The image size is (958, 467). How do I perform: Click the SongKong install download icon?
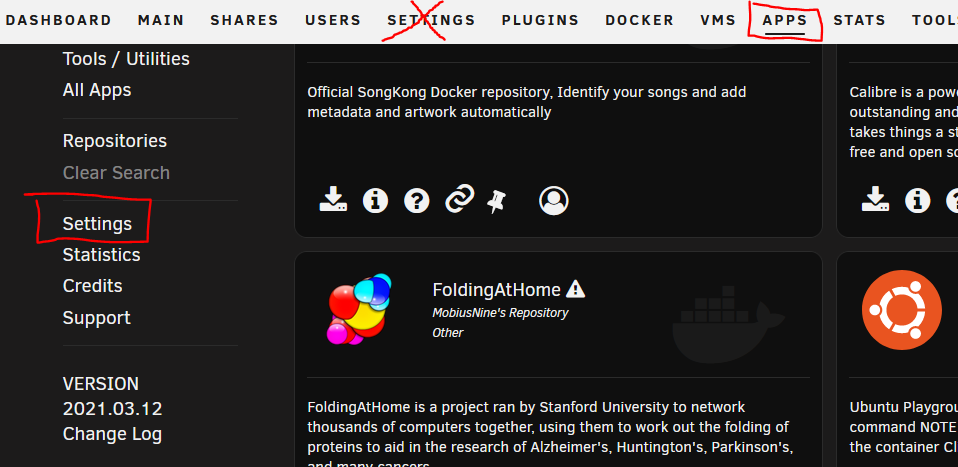click(334, 200)
